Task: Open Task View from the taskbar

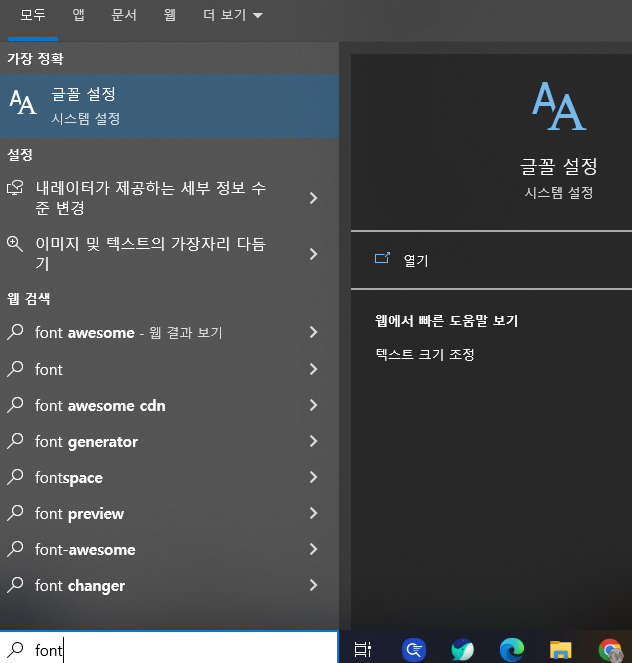Action: [x=363, y=650]
